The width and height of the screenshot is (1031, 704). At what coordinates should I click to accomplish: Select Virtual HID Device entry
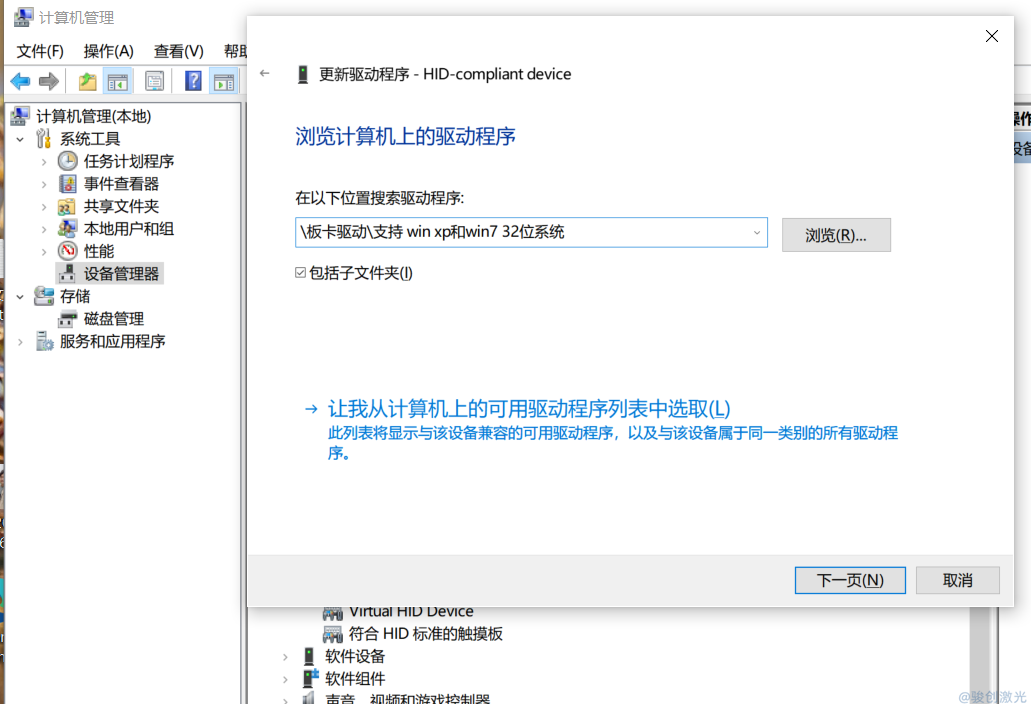(411, 612)
